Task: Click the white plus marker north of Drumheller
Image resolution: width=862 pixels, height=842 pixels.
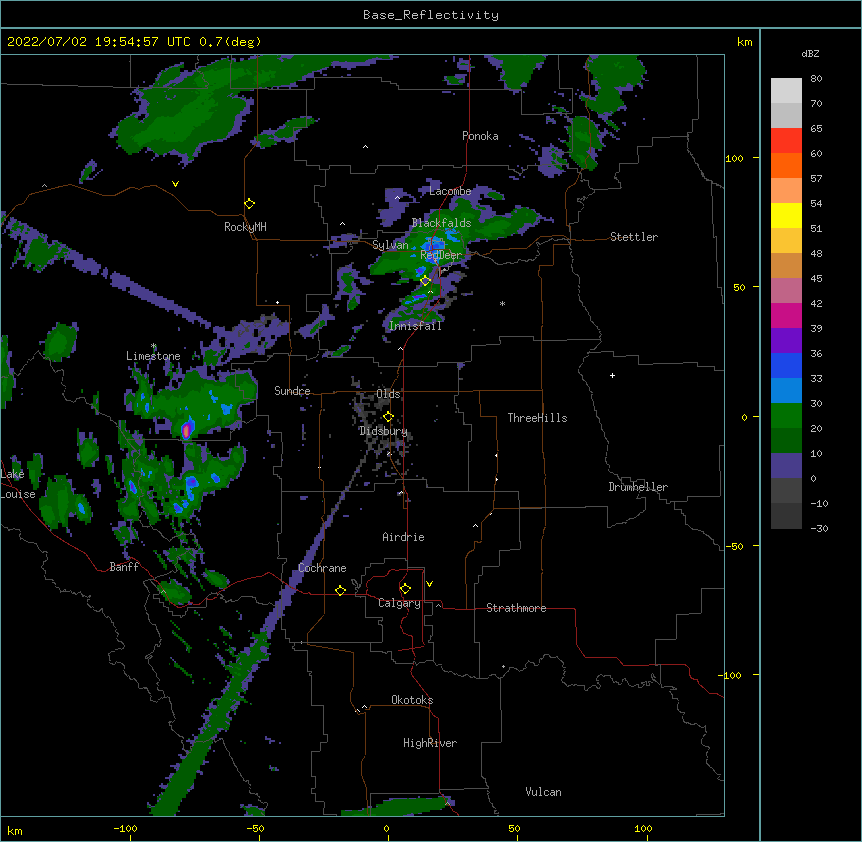Action: pyautogui.click(x=612, y=375)
